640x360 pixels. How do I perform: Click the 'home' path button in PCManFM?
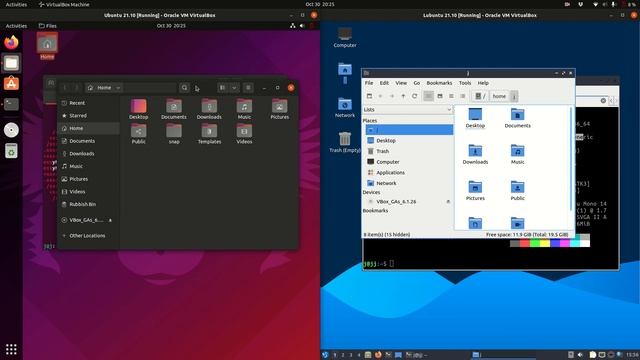(x=499, y=96)
